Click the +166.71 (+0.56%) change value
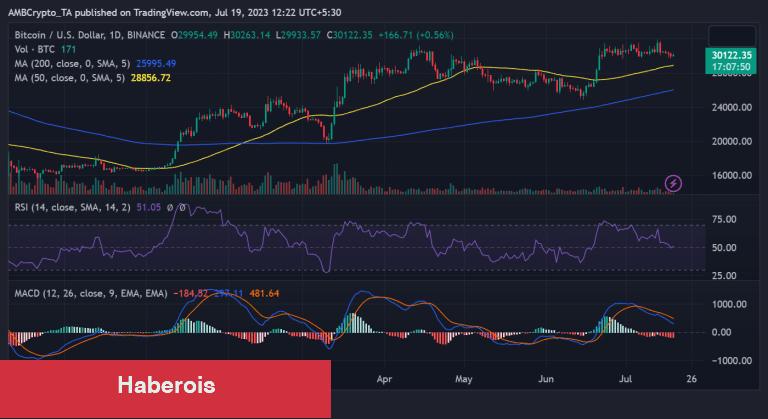 click(x=416, y=35)
